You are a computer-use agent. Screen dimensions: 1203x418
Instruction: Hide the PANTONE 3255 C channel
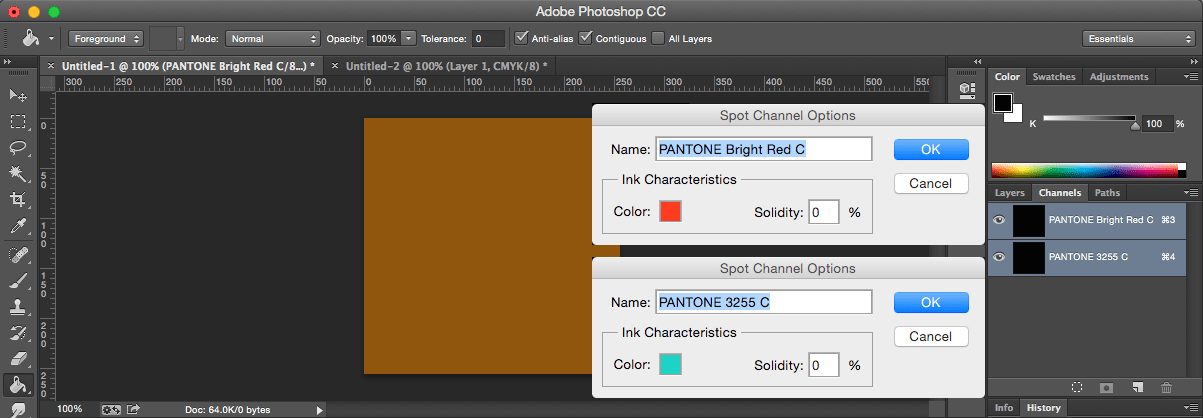pyautogui.click(x=999, y=257)
